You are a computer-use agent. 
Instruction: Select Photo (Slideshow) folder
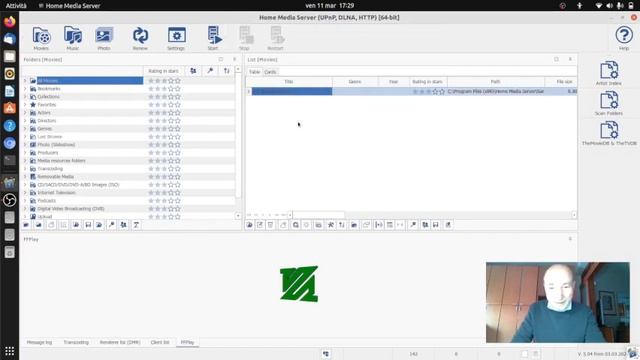56,145
